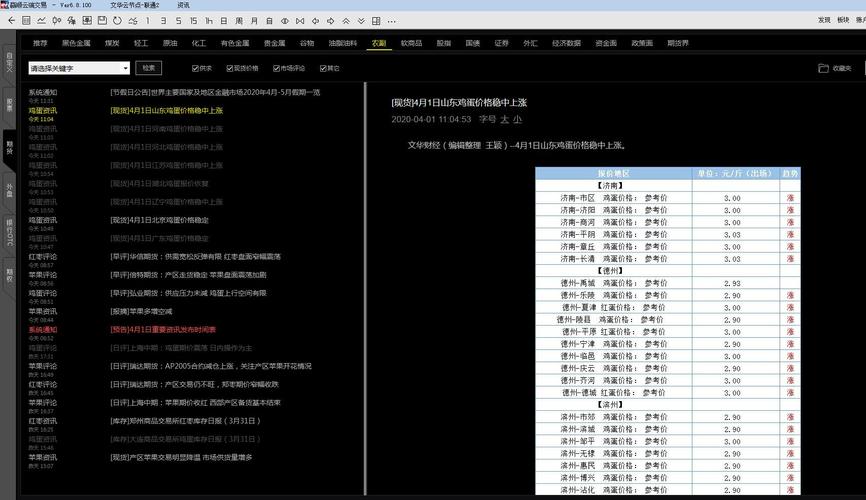Click the vertical divider scrollbar between panels
Image resolution: width=866 pixels, height=500 pixels.
click(x=365, y=288)
